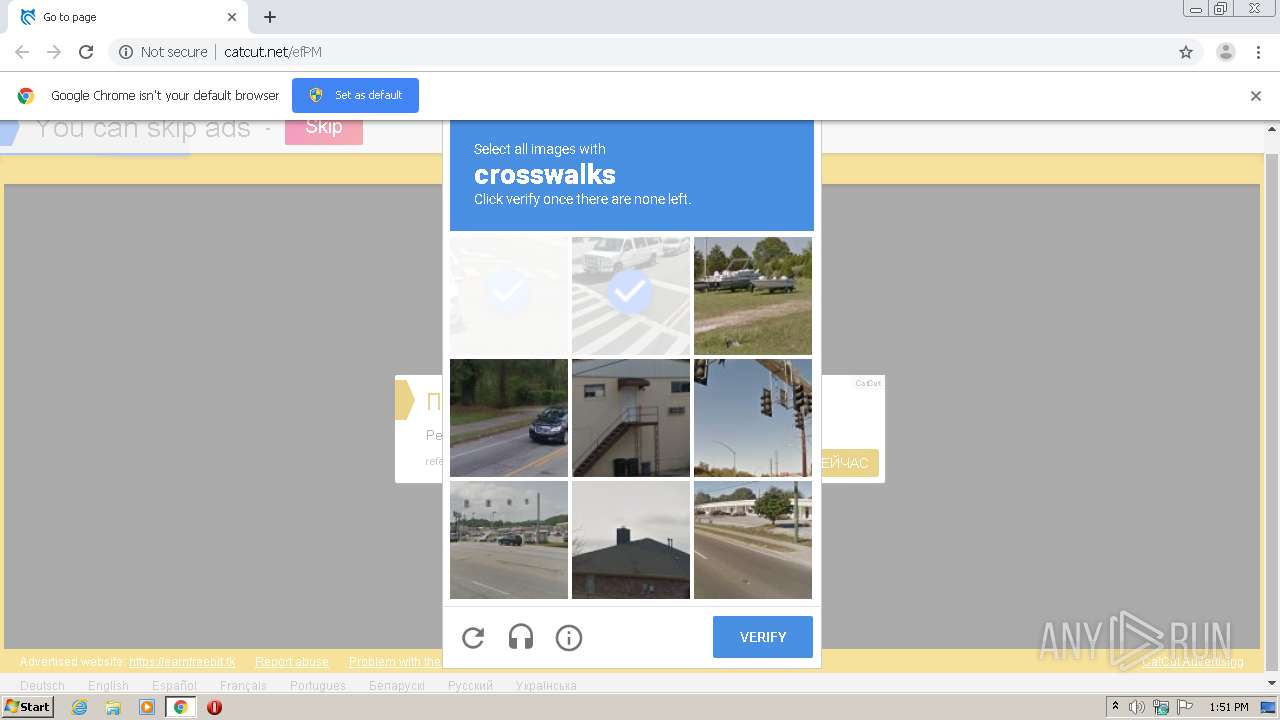The image size is (1280, 720).
Task: Switch language to Беларускі
Action: coord(397,686)
